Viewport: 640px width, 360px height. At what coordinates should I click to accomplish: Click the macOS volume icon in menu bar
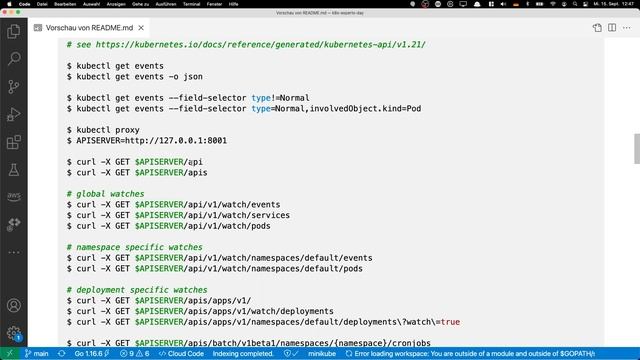503,4
